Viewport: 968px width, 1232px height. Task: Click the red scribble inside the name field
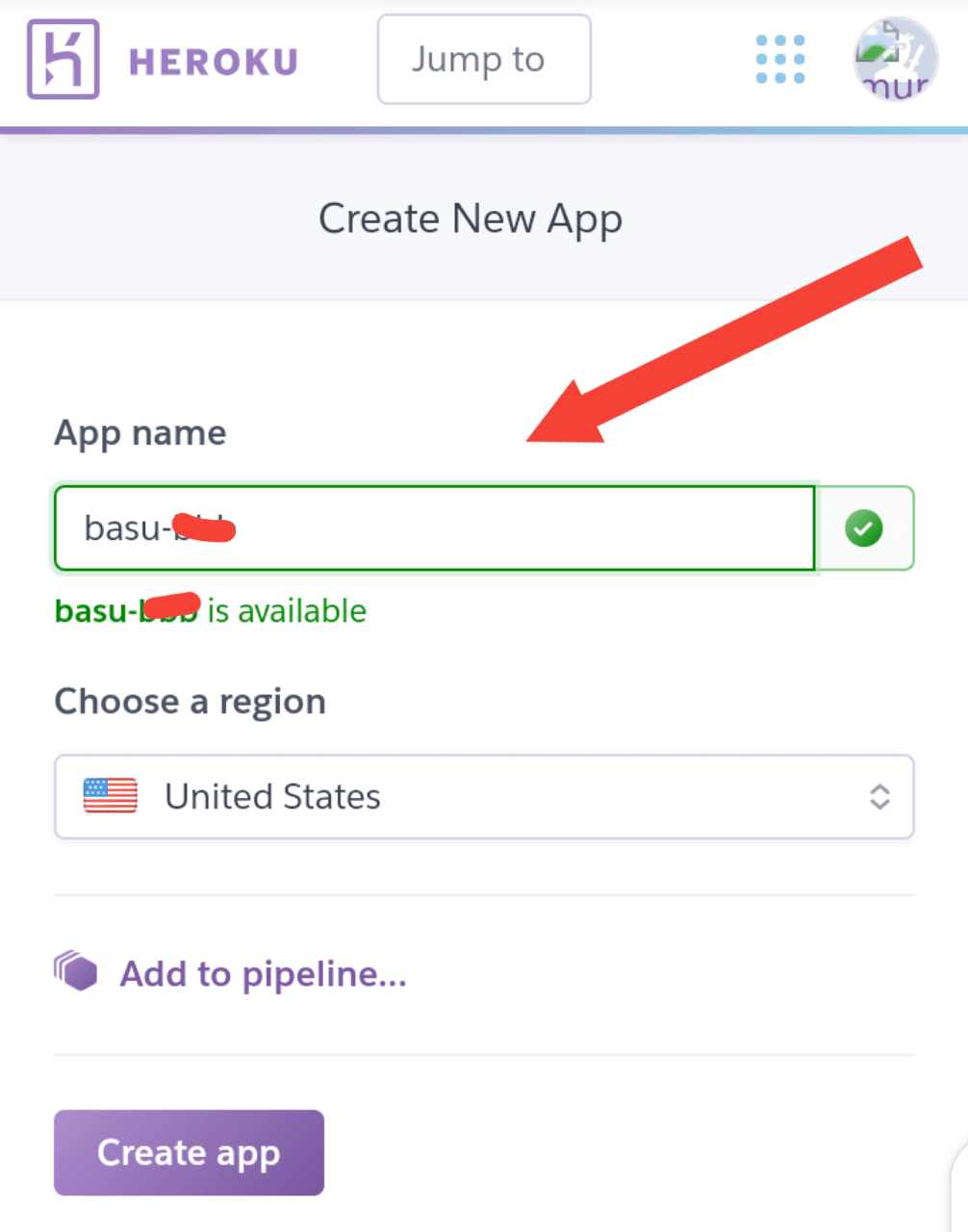pyautogui.click(x=204, y=528)
